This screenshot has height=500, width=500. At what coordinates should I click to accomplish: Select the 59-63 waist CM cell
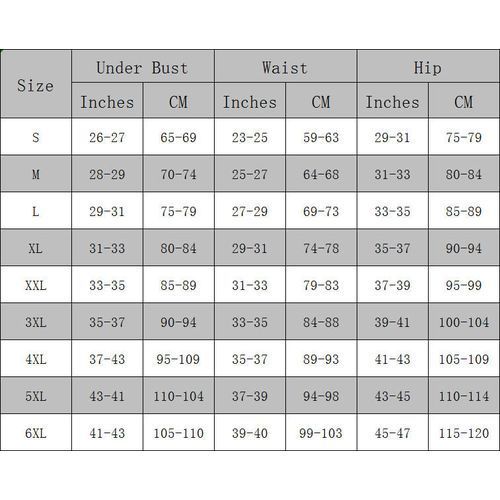[x=321, y=137]
